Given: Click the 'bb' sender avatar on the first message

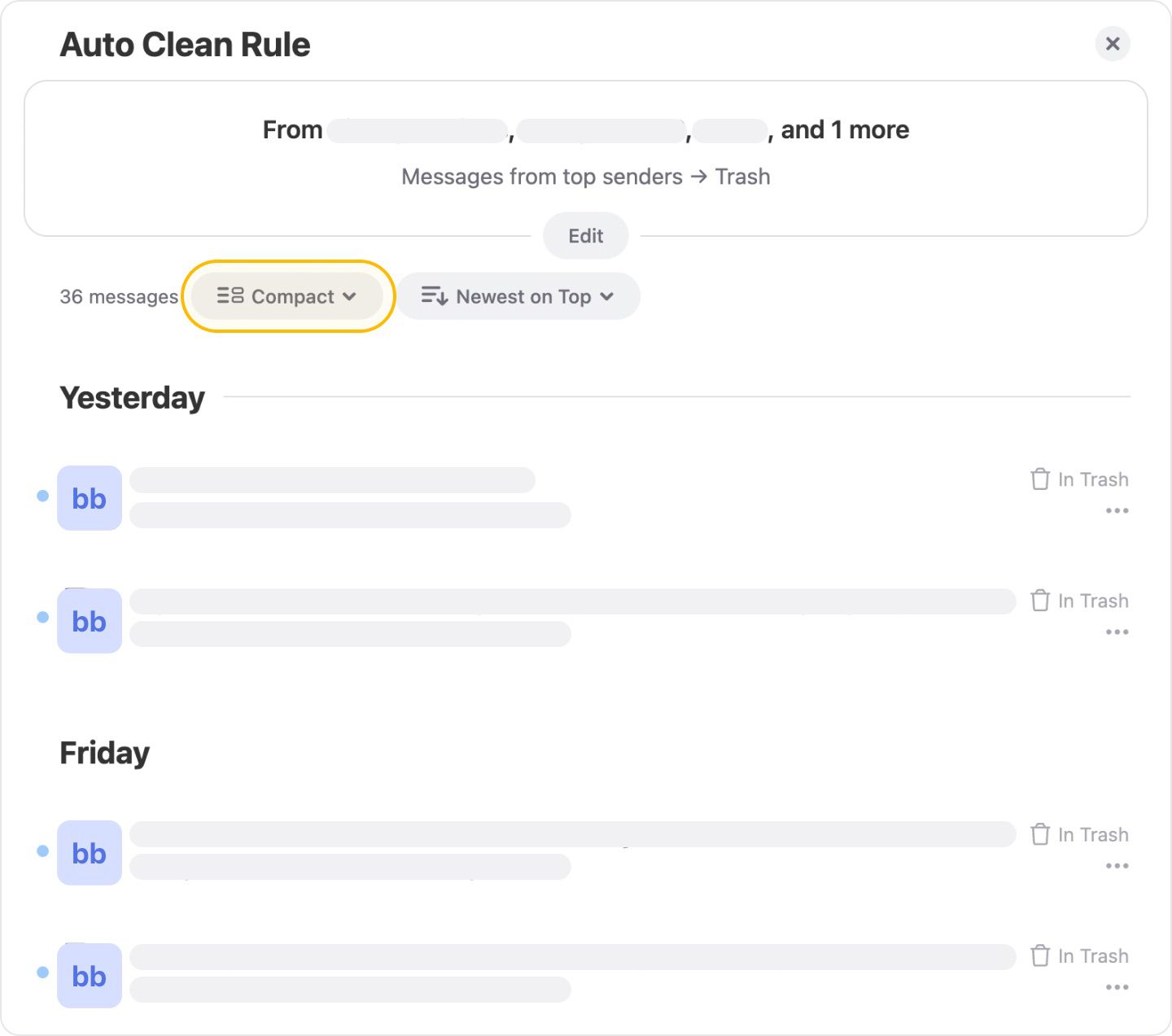Looking at the screenshot, I should pos(89,497).
